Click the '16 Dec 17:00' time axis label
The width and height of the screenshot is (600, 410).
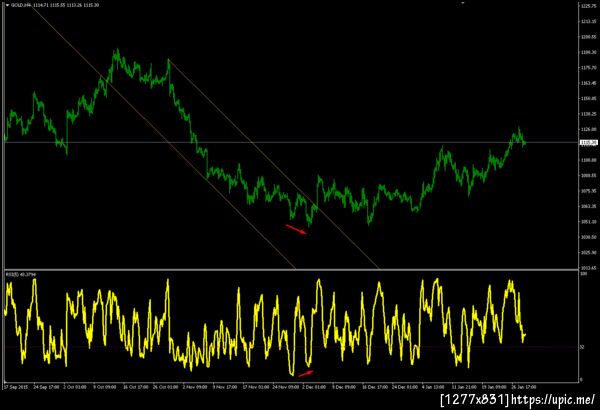tap(375, 387)
